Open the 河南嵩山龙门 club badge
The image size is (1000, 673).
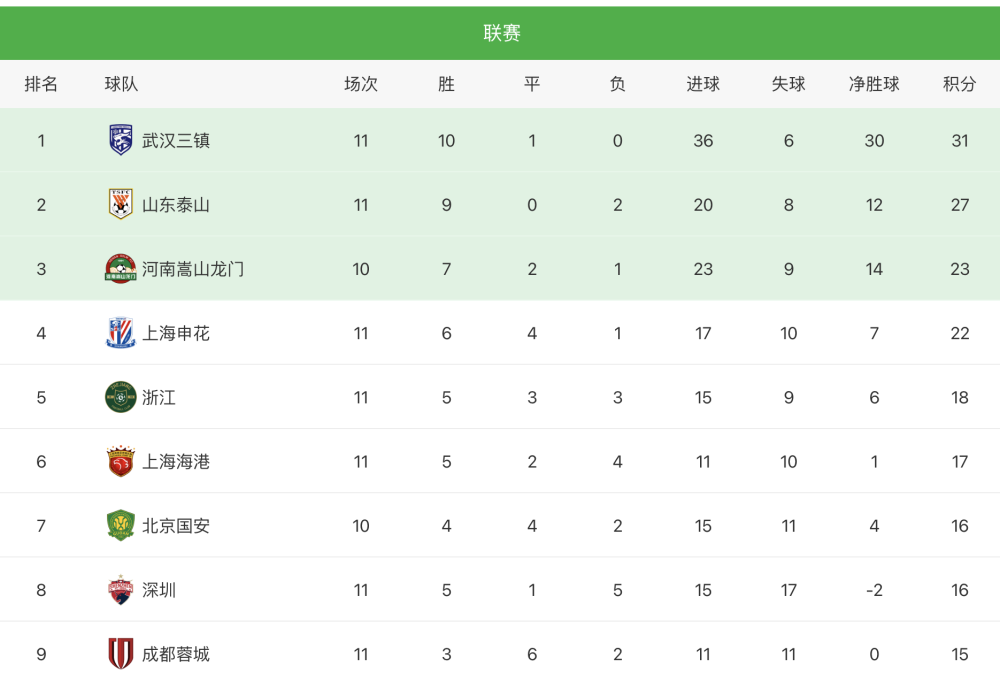click(121, 269)
